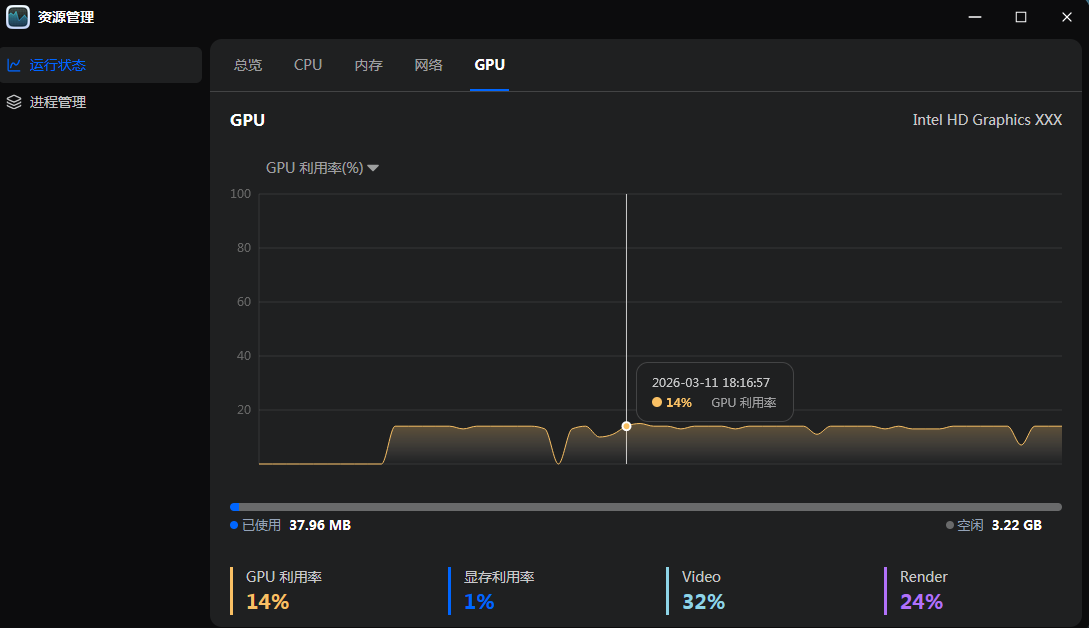Click the 进程管理 layers icon in sidebar
Viewport: 1089px width, 628px height.
coord(14,102)
